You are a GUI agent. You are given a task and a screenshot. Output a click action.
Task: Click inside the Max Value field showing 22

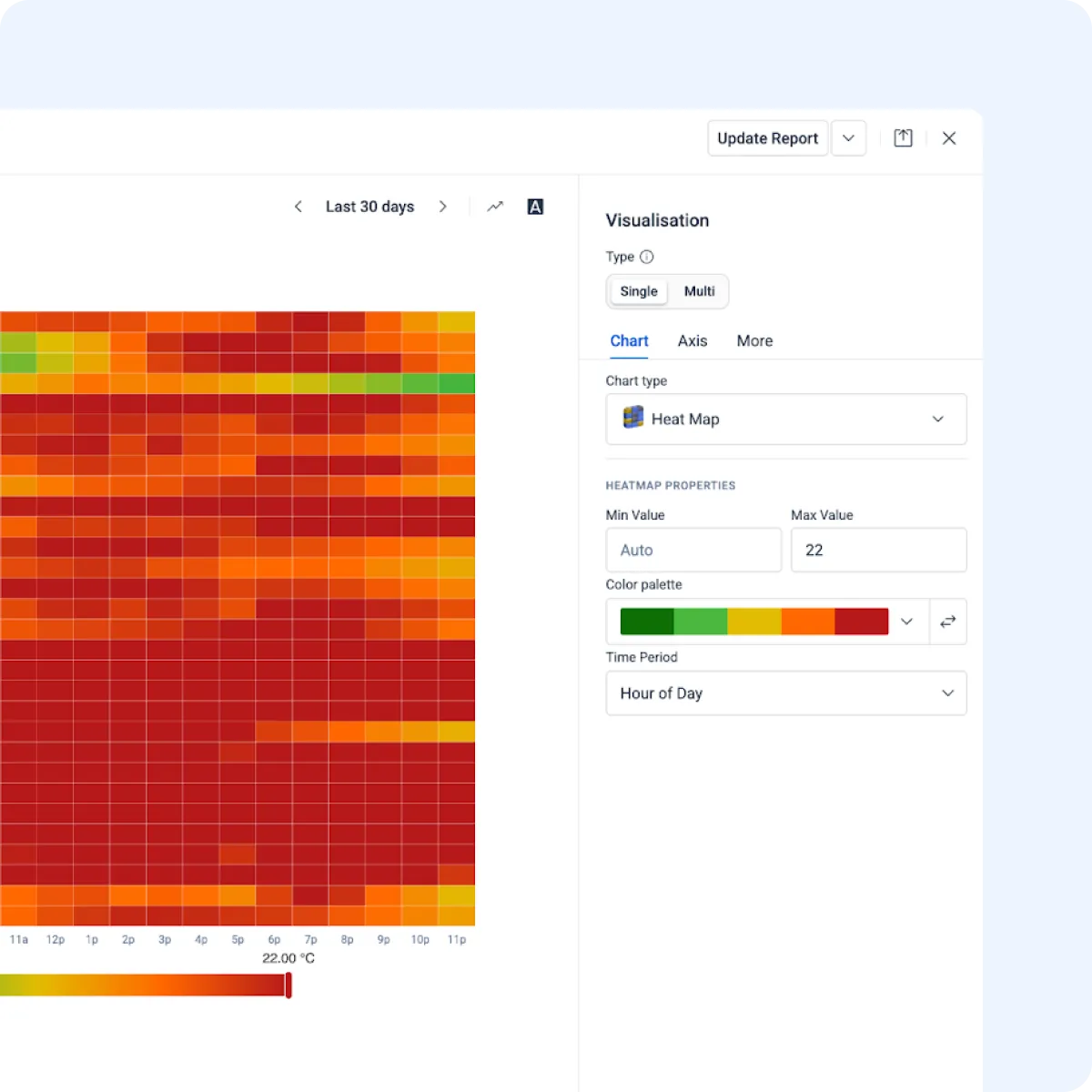coord(877,550)
